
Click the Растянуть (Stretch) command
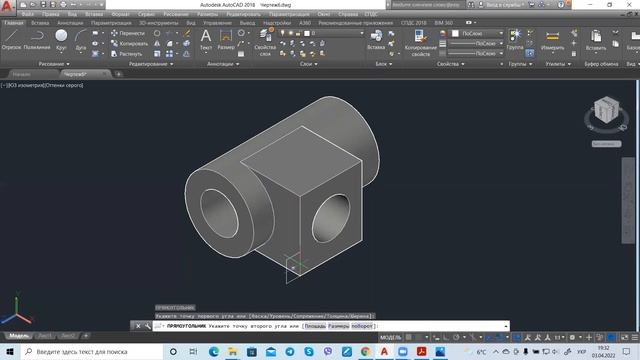(x=127, y=53)
